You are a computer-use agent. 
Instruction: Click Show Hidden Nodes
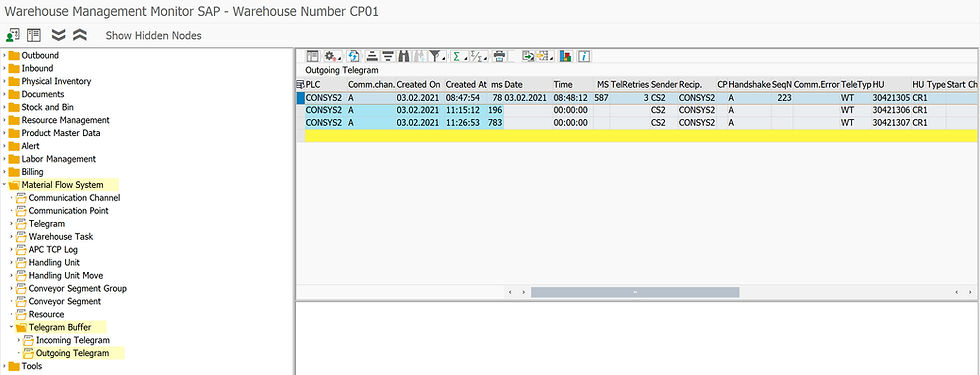click(x=153, y=36)
